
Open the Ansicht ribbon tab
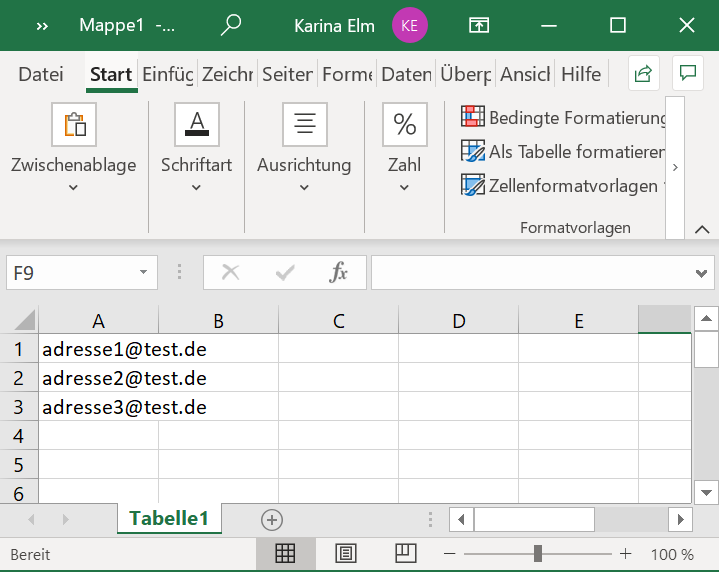tap(525, 74)
